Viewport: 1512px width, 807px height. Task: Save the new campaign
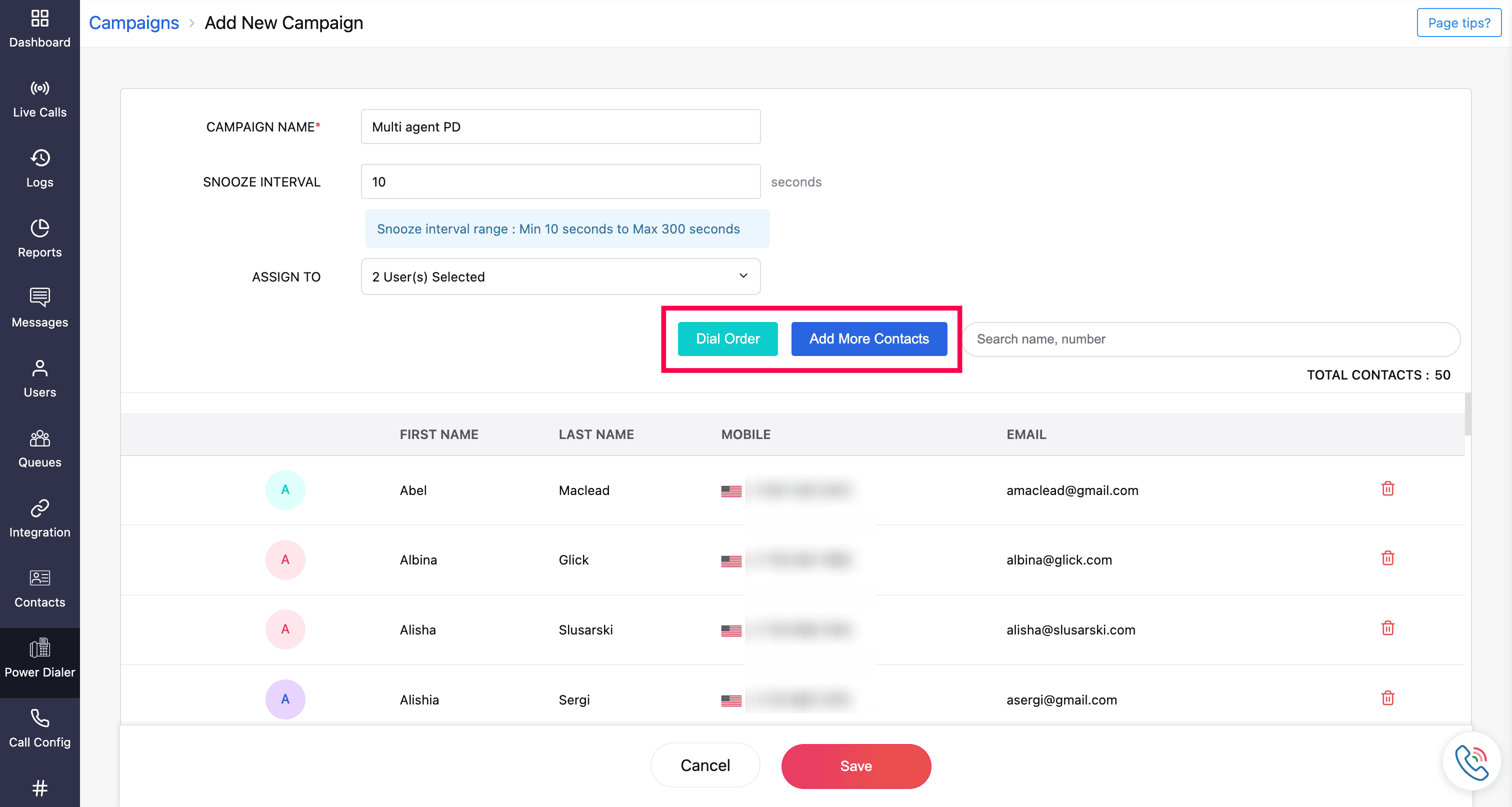pyautogui.click(x=856, y=766)
